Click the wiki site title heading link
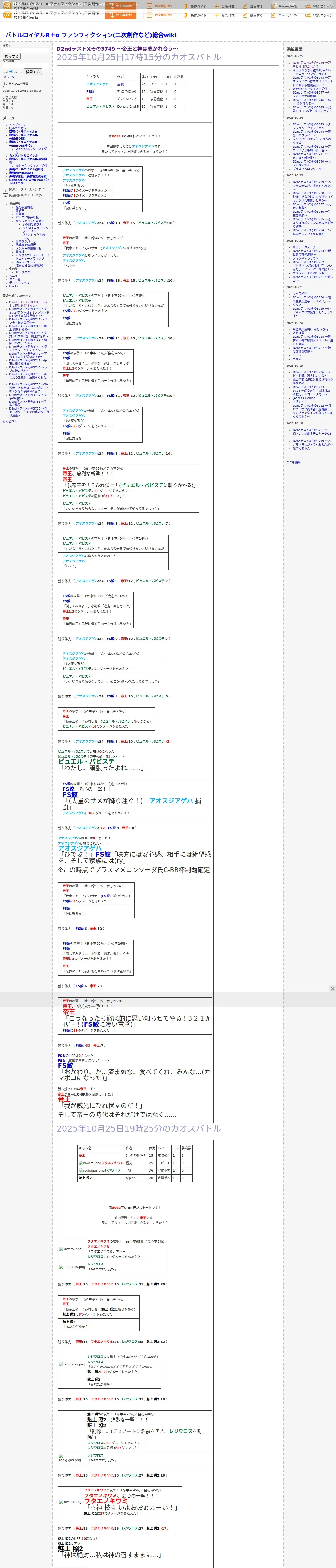 pos(91,35)
